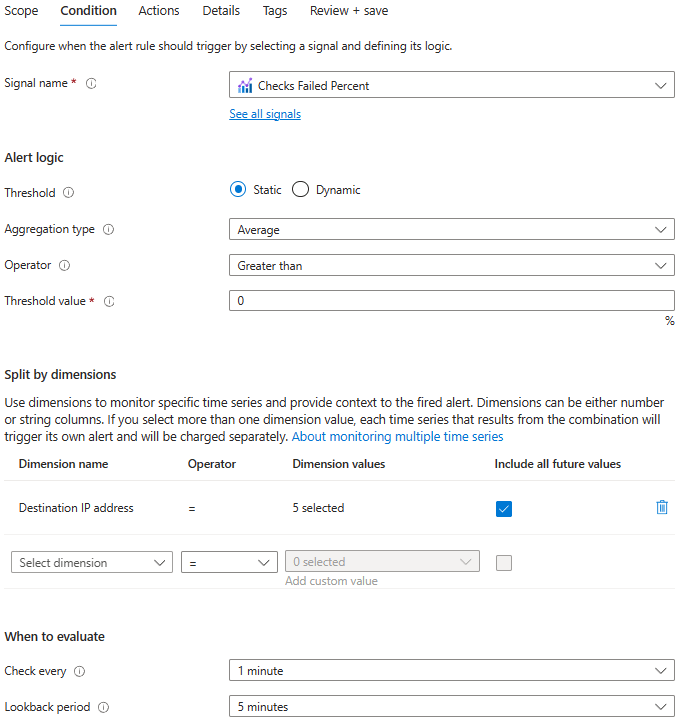The height and width of the screenshot is (720, 683).
Task: Go to the Review + save tab
Action: point(349,11)
